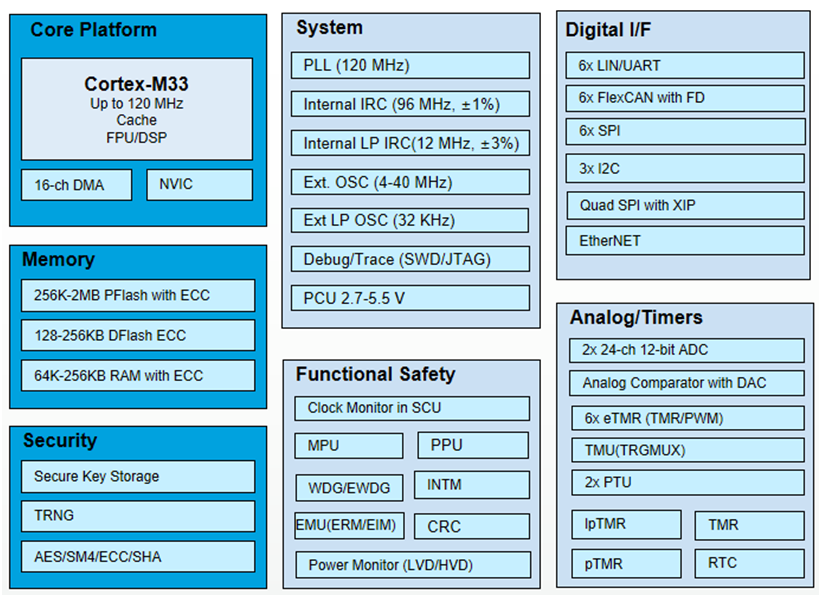
Task: Select the AES/SM4/ECC/SHA box
Action: tap(137, 555)
